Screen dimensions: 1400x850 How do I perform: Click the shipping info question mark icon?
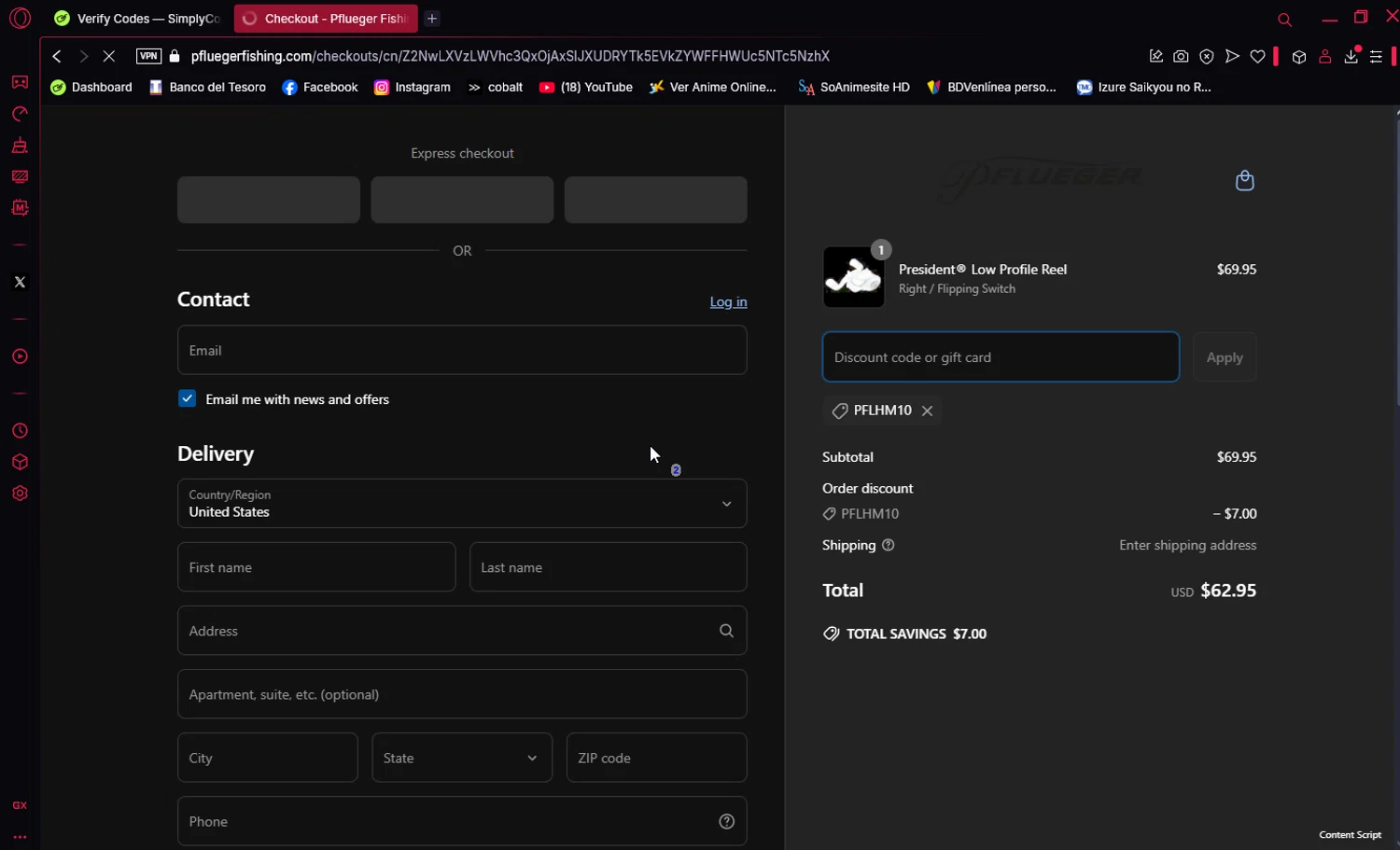pyautogui.click(x=888, y=545)
